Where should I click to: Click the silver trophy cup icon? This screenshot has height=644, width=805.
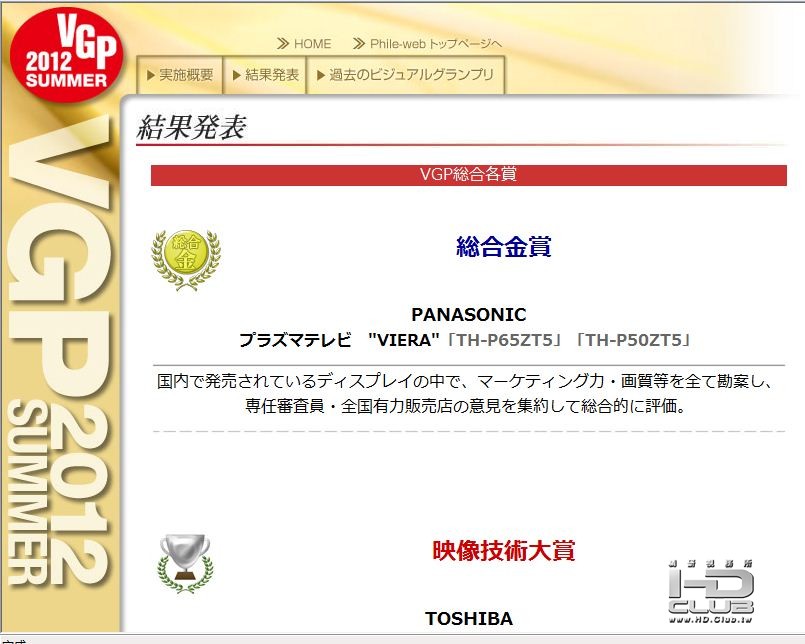pyautogui.click(x=185, y=564)
